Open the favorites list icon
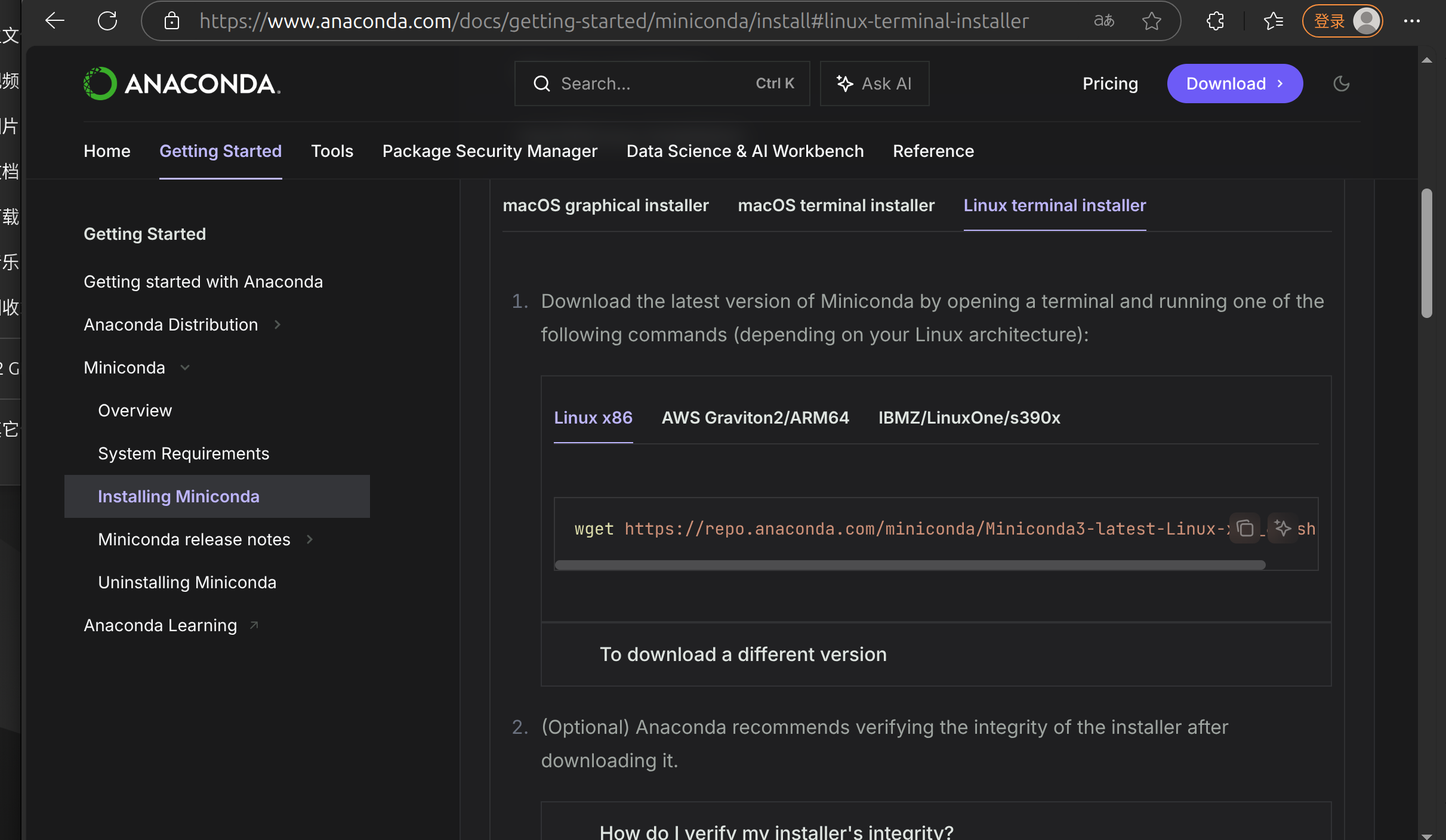Image resolution: width=1446 pixels, height=840 pixels. click(1274, 21)
